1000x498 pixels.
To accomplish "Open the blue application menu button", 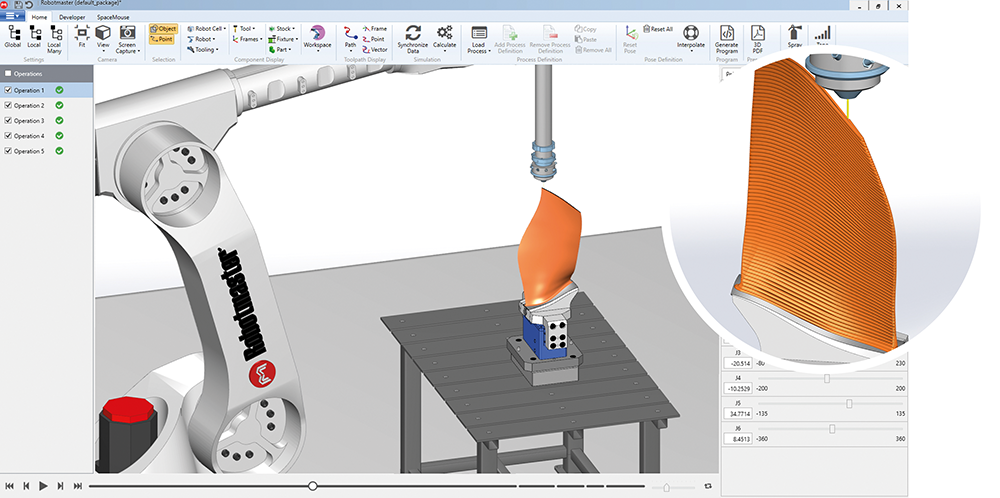I will pyautogui.click(x=12, y=17).
